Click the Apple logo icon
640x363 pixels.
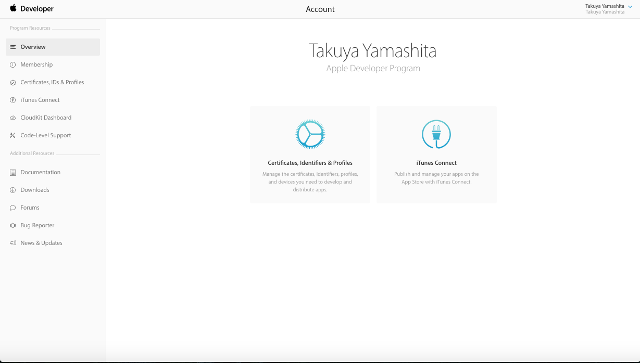point(13,8)
